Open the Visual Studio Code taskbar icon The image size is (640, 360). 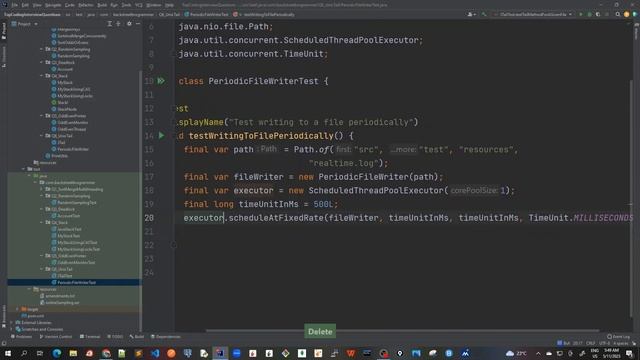click(155, 353)
